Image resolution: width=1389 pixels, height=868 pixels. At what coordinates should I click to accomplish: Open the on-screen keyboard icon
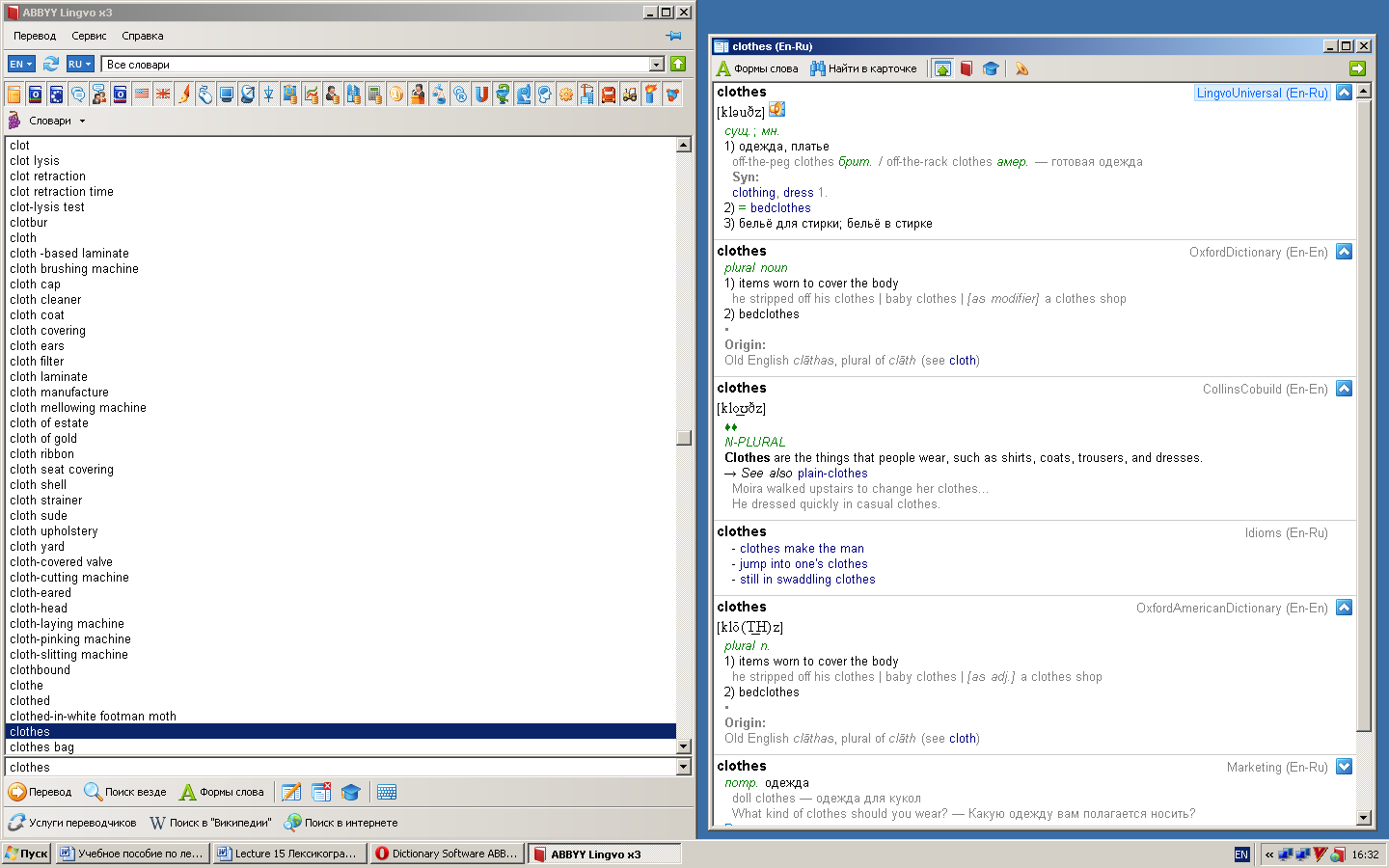pos(387,792)
